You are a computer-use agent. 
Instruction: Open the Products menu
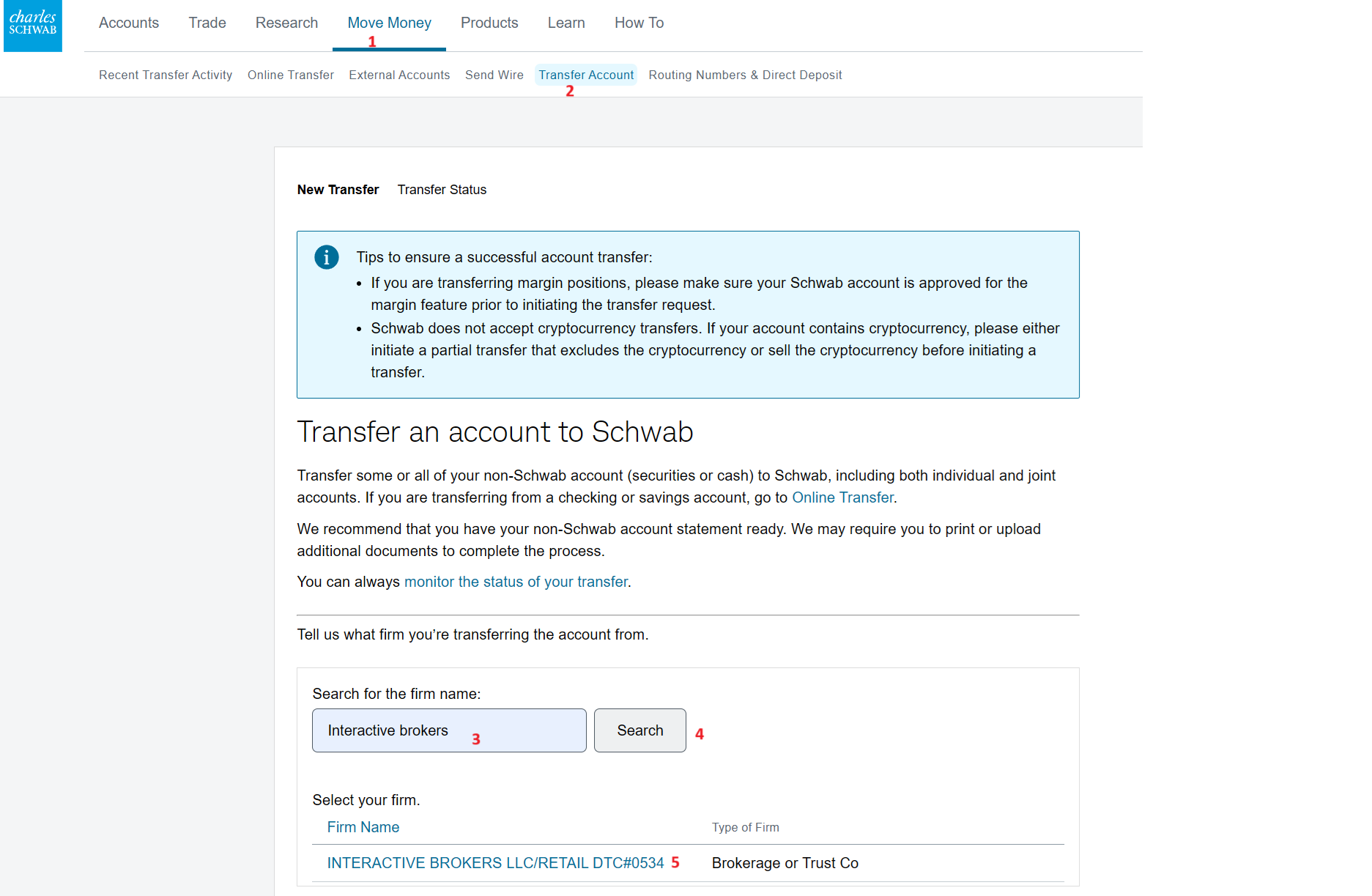pyautogui.click(x=489, y=23)
